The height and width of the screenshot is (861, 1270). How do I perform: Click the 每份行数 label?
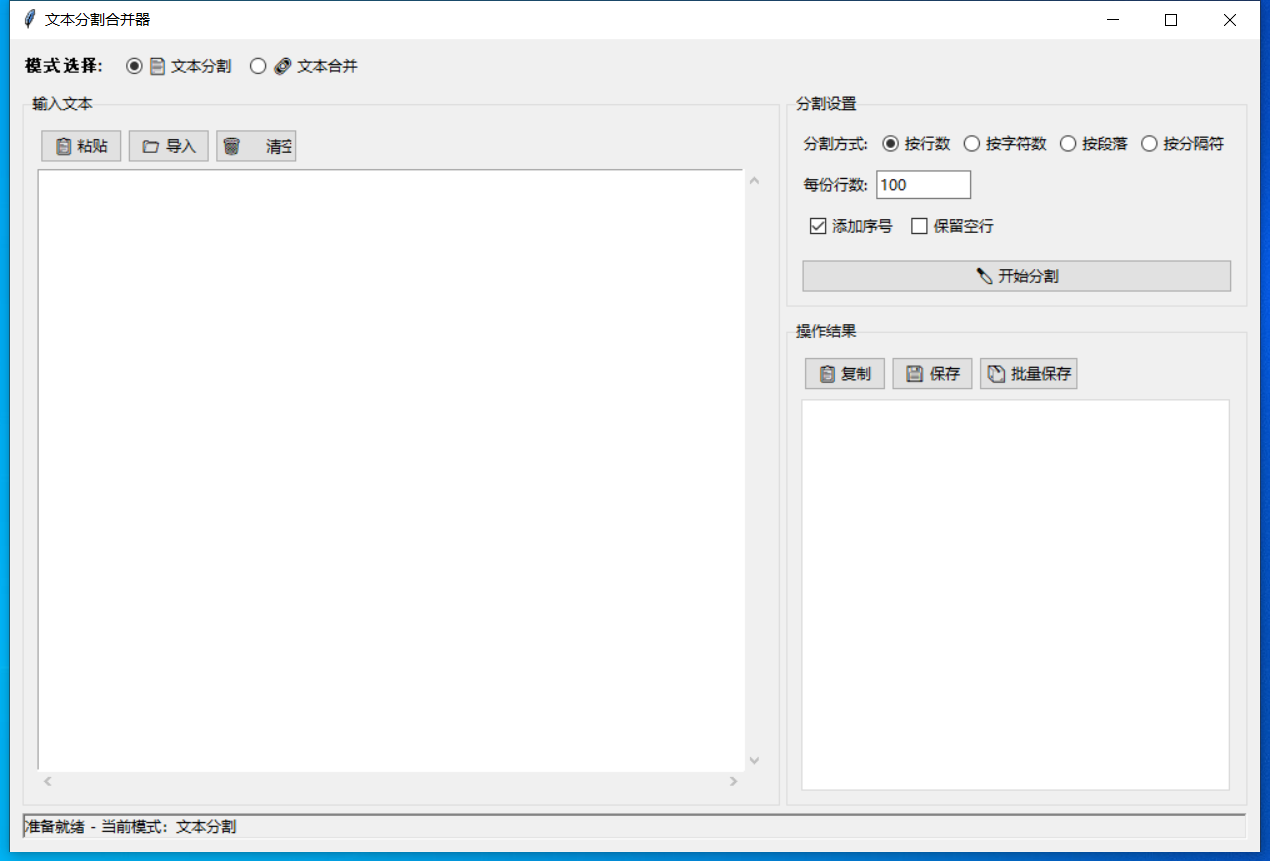pyautogui.click(x=836, y=185)
